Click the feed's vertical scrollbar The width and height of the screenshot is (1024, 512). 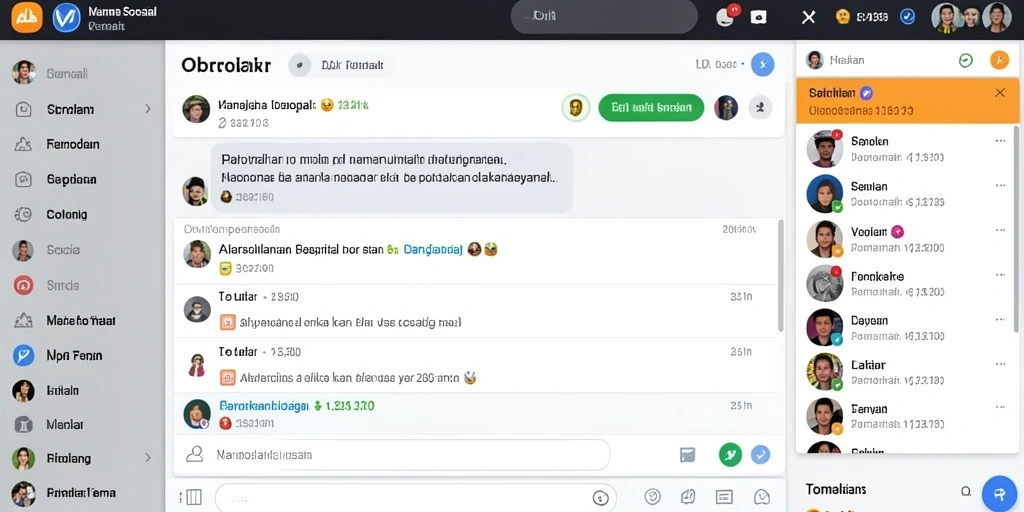click(780, 276)
